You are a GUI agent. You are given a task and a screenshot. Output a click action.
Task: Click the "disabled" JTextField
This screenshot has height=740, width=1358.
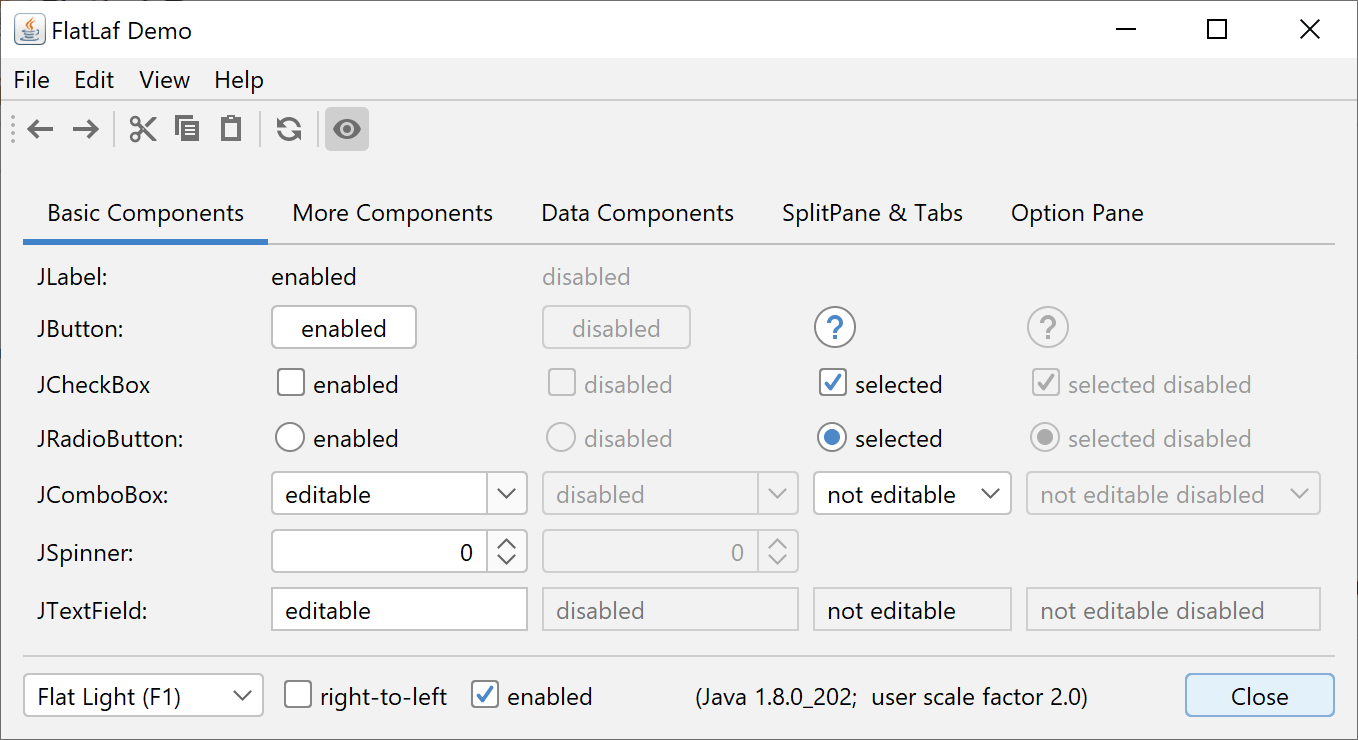tap(670, 609)
